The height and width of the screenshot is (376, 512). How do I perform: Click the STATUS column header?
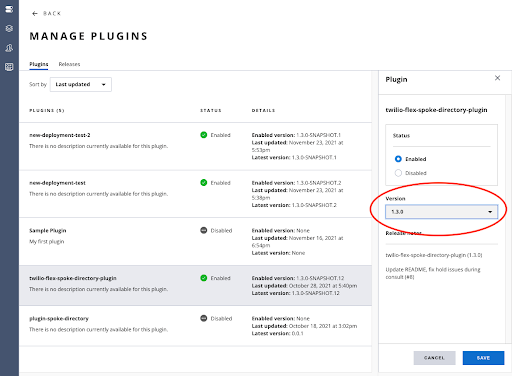pyautogui.click(x=211, y=110)
